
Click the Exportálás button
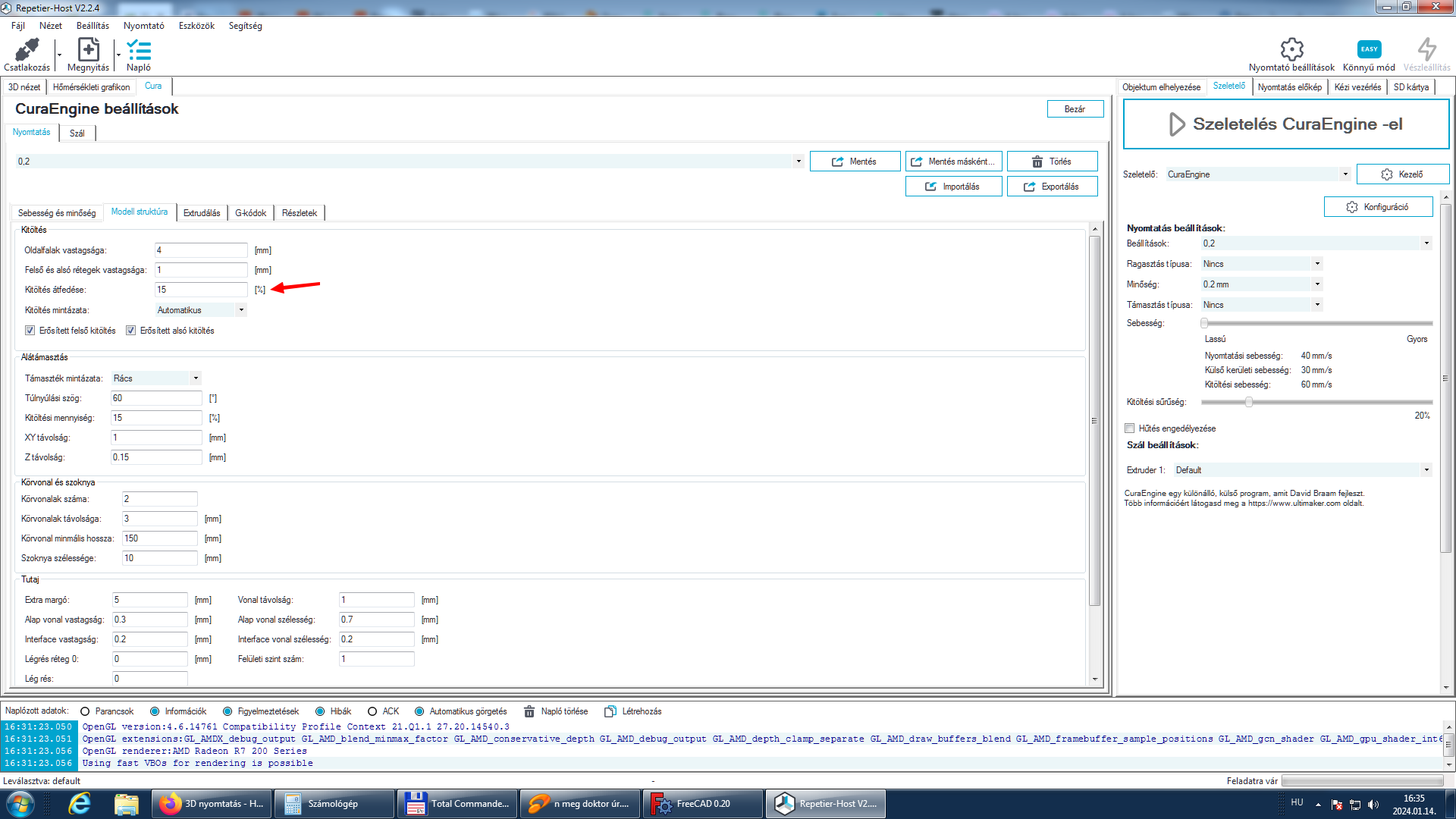coord(1052,187)
